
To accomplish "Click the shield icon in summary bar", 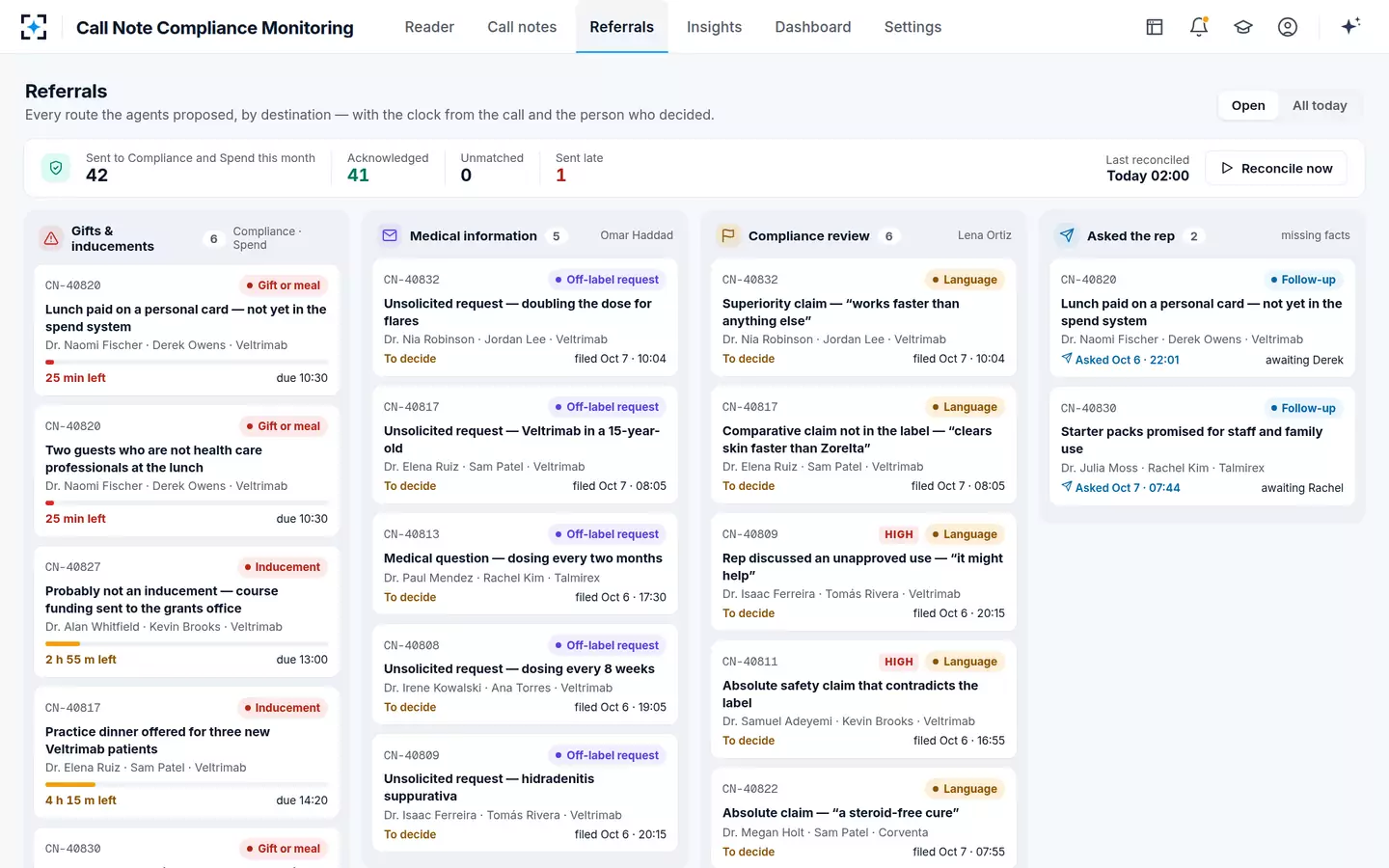I will 56,168.
